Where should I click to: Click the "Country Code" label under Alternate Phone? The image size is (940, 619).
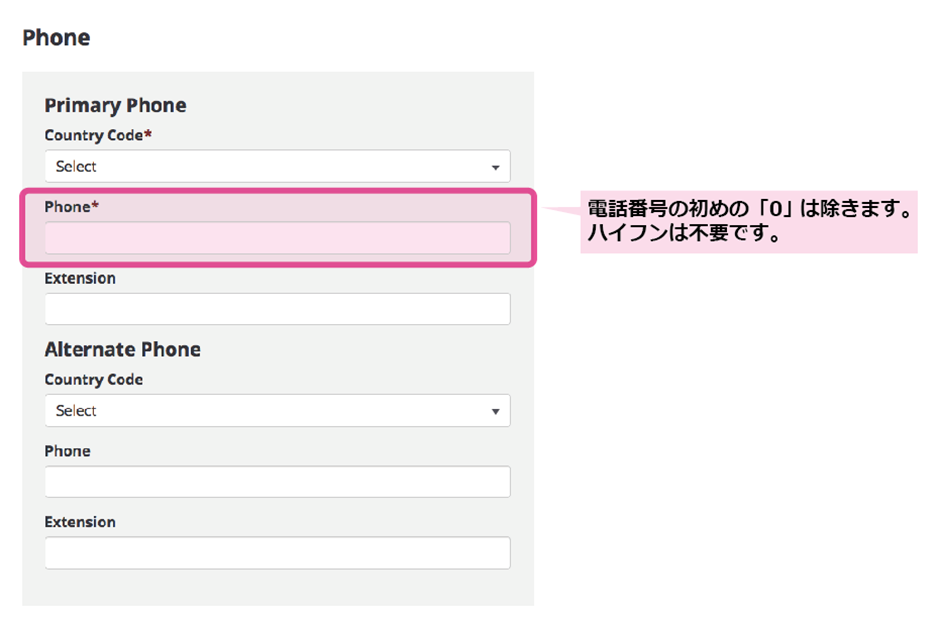[93, 380]
